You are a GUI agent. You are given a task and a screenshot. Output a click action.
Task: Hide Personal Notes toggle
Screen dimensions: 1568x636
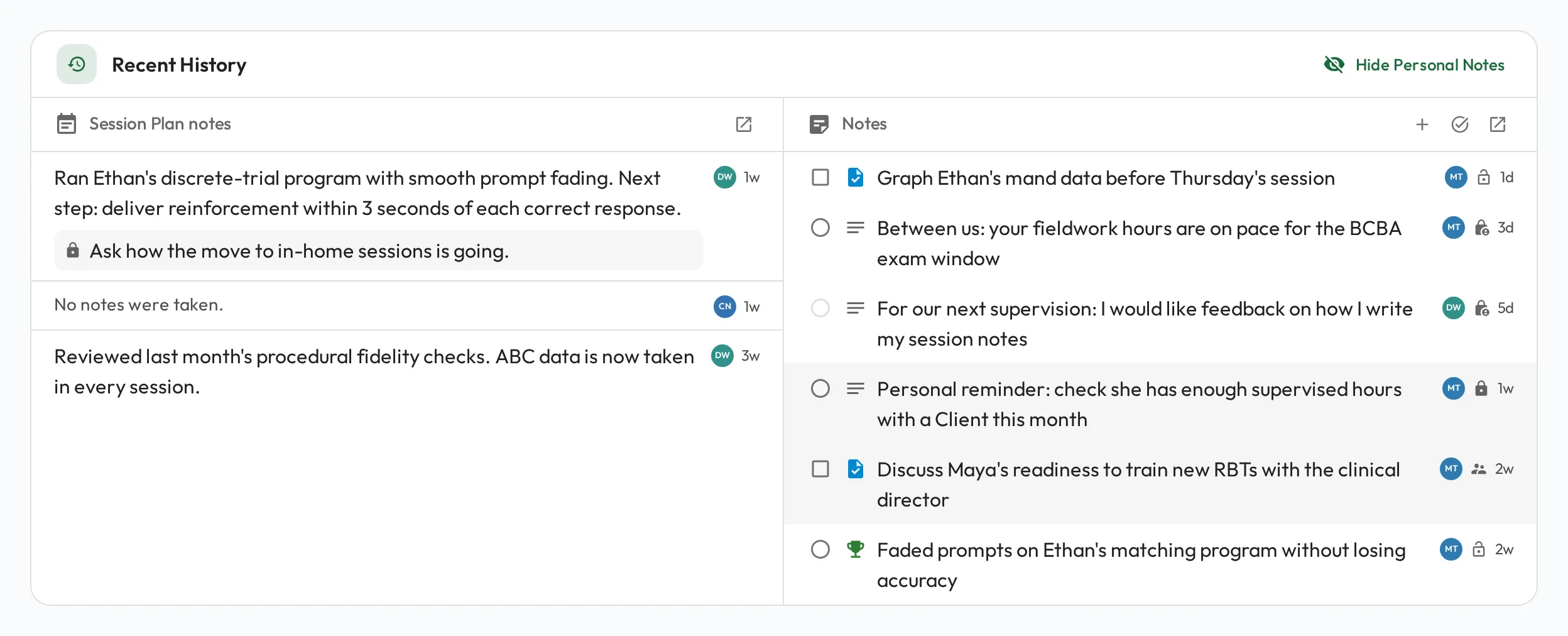point(1413,65)
